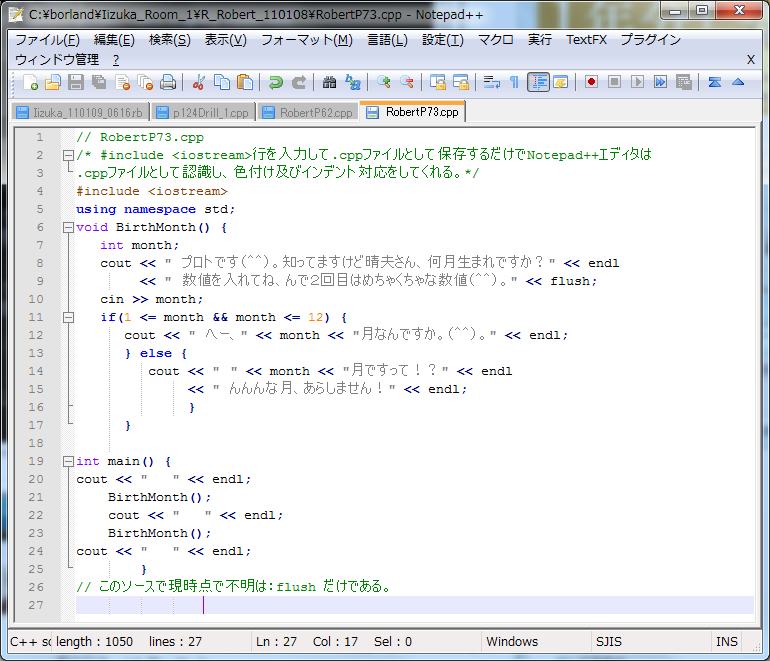The image size is (770, 661).
Task: Open the ウィンドウ管理 menu
Action: [57, 60]
